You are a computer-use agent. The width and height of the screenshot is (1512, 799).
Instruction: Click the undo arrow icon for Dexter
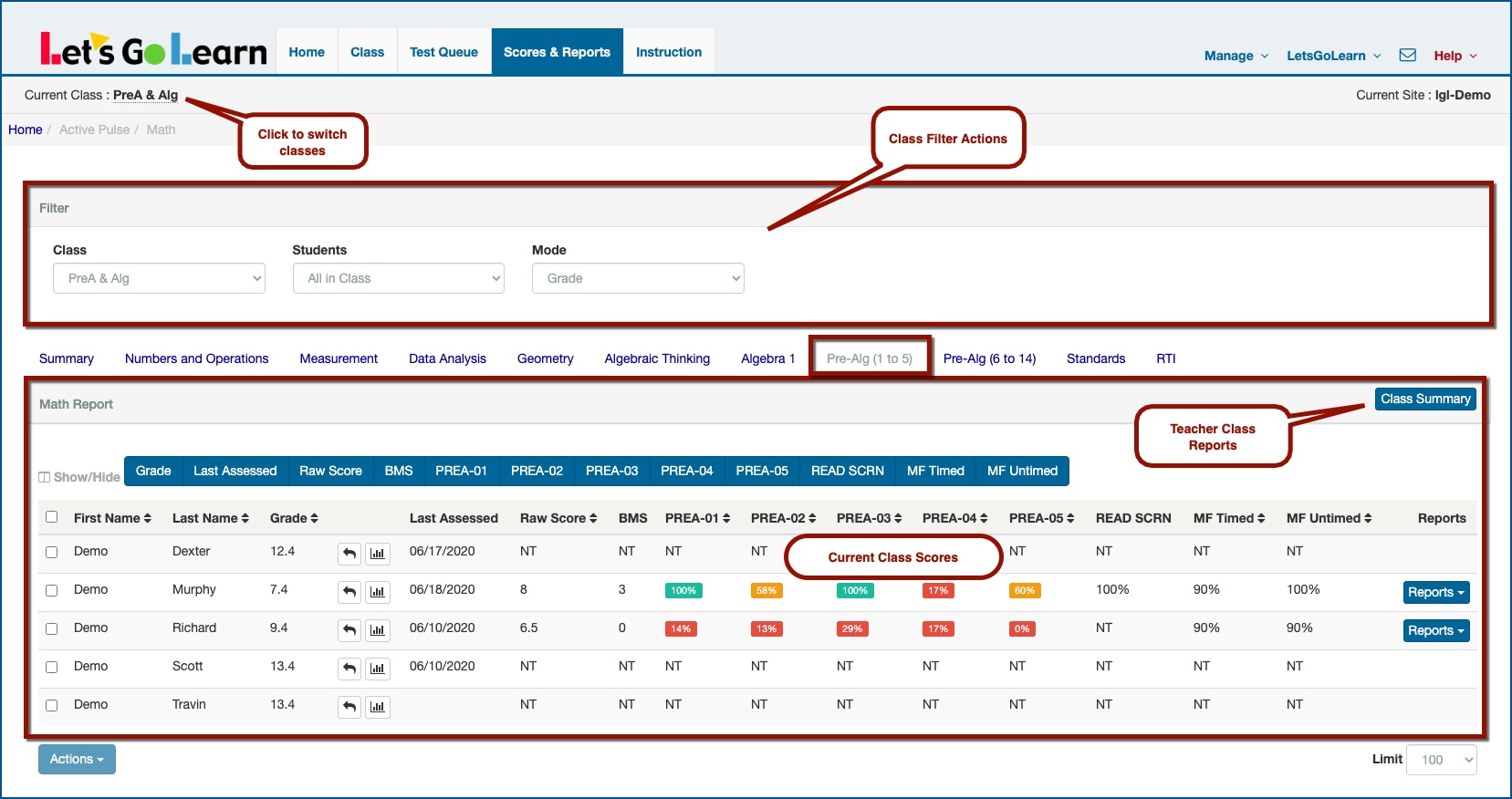click(349, 554)
